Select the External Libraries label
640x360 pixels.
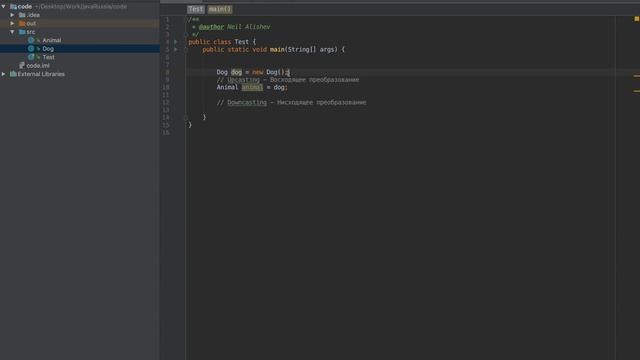tap(41, 74)
